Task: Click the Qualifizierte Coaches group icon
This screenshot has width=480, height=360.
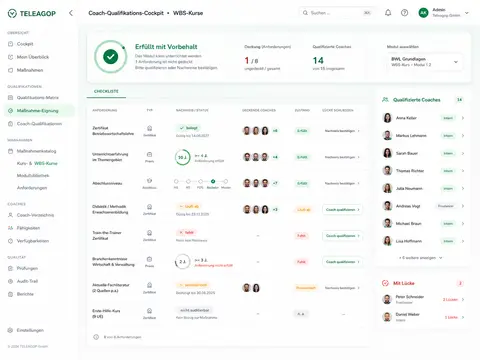Action: point(385,100)
